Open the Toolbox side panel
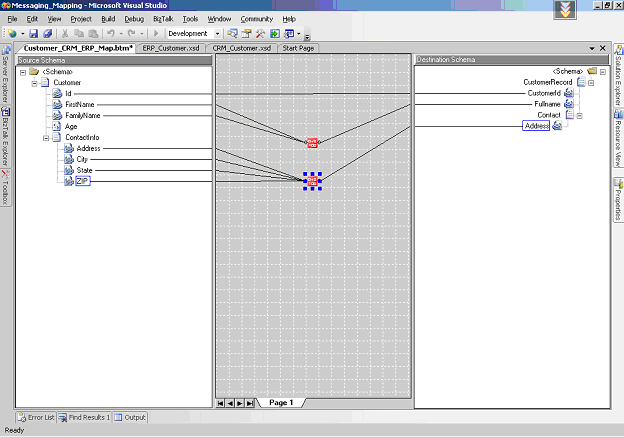 pos(6,187)
